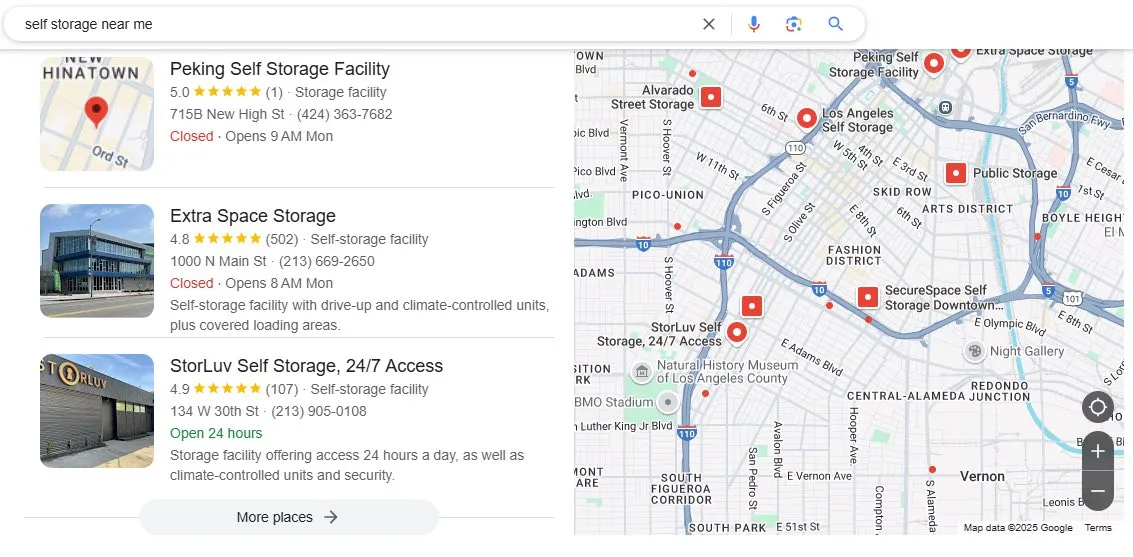Screen dimensions: 1133x557
Task: Click the blue magnifier search icon
Action: pyautogui.click(x=835, y=24)
